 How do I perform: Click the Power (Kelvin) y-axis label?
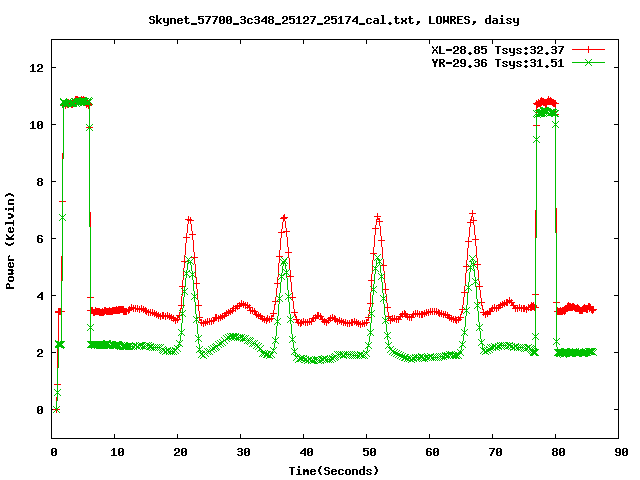tap(10, 241)
